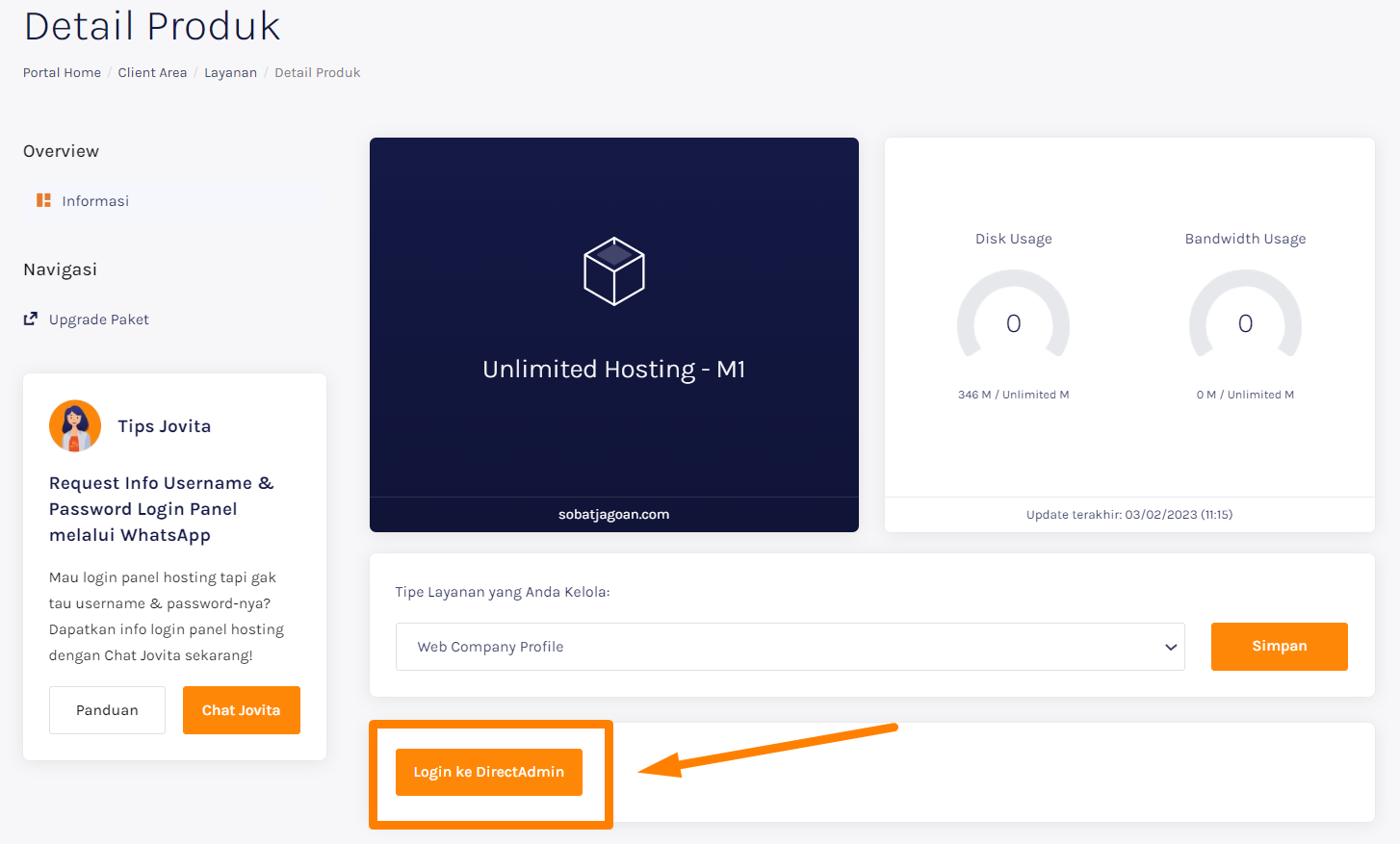This screenshot has width=1400, height=844.
Task: Click the cube package icon on the hosting card
Action: pyautogui.click(x=613, y=270)
